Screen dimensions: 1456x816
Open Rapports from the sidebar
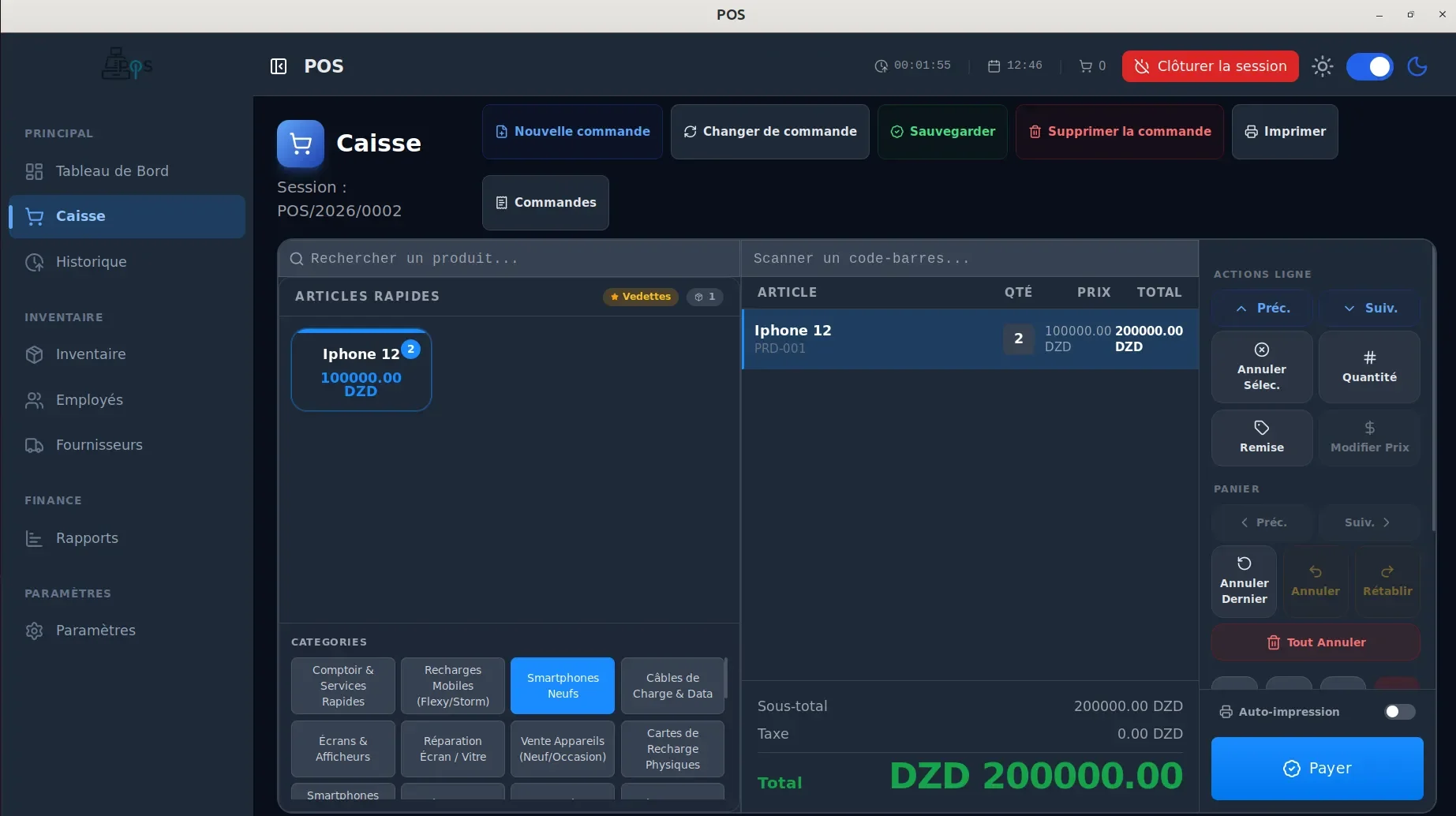click(x=127, y=538)
